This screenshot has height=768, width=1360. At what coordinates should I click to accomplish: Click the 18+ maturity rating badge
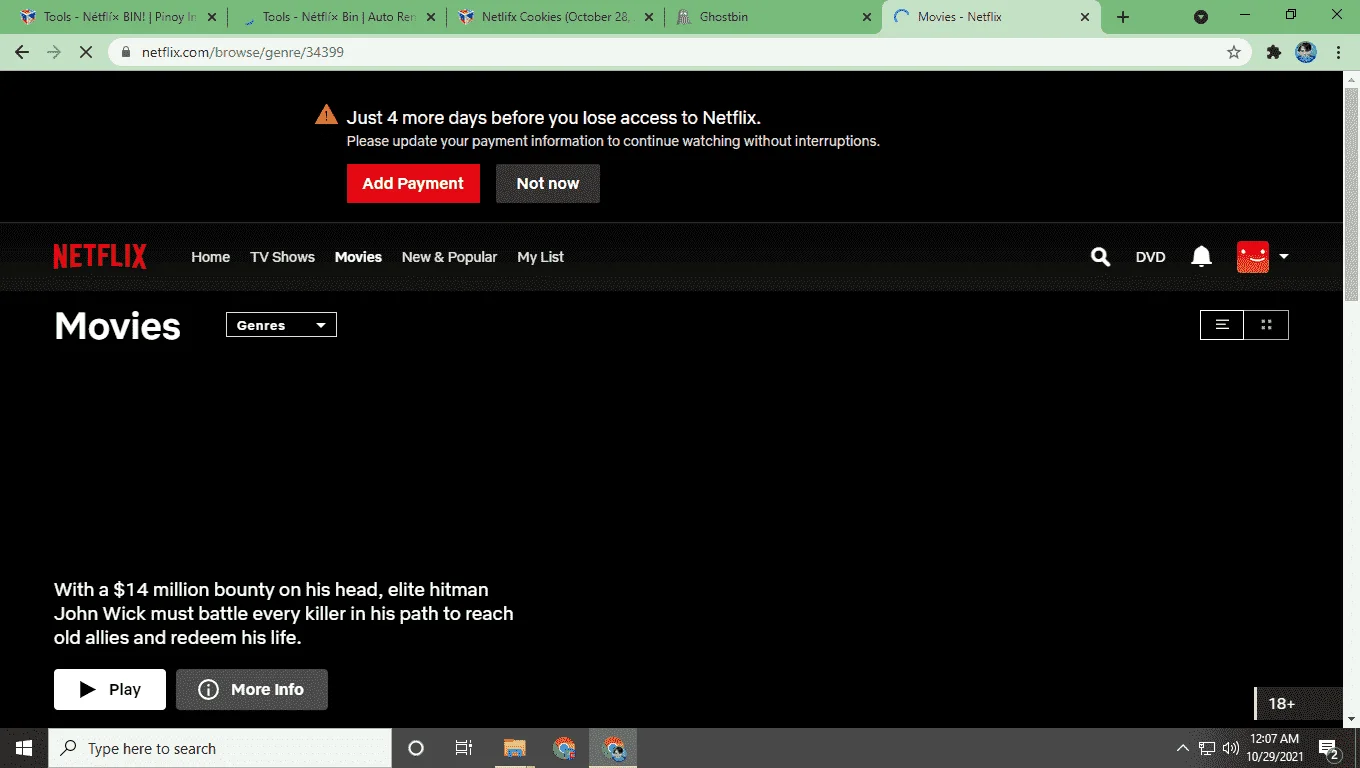(1298, 704)
